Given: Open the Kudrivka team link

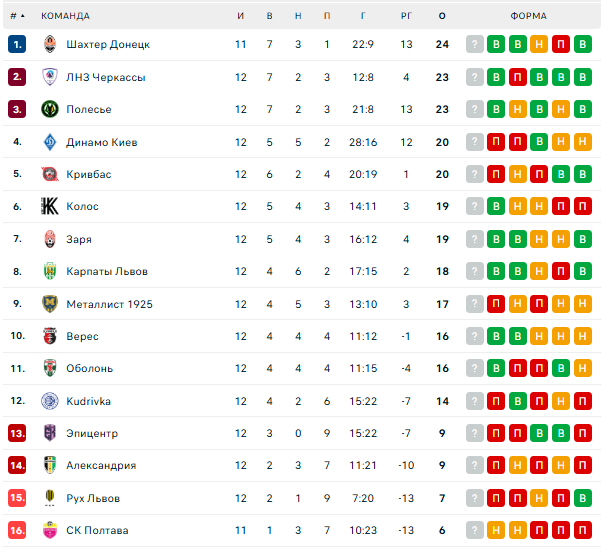Looking at the screenshot, I should 88,401.
